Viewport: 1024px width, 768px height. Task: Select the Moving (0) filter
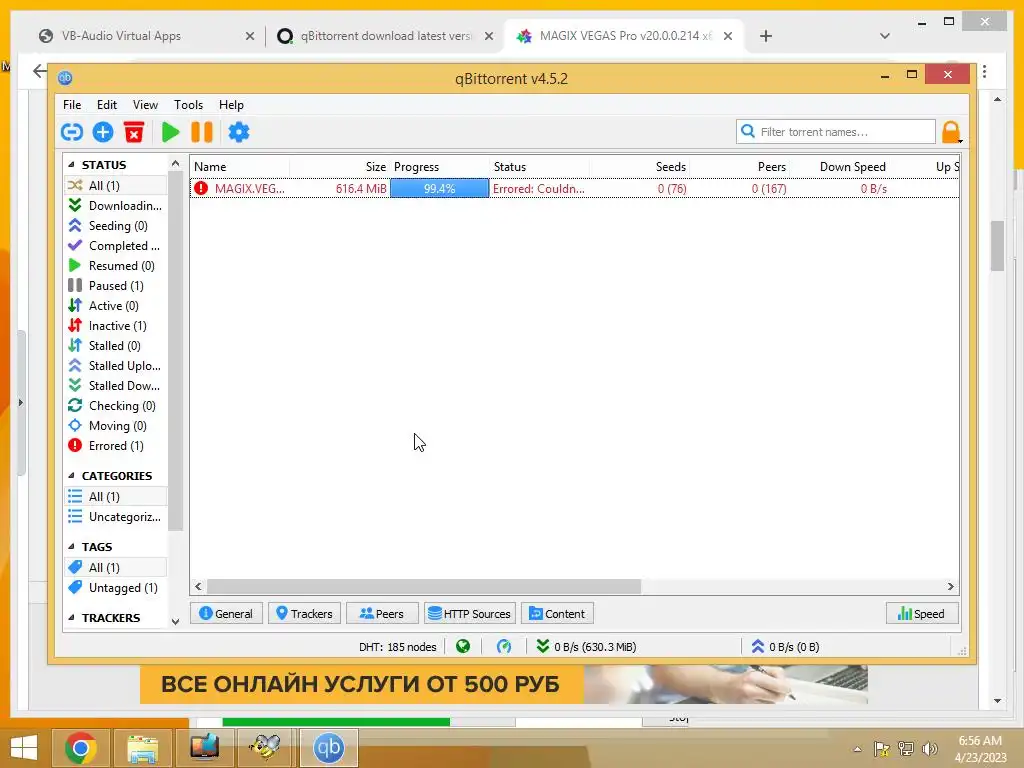click(116, 426)
